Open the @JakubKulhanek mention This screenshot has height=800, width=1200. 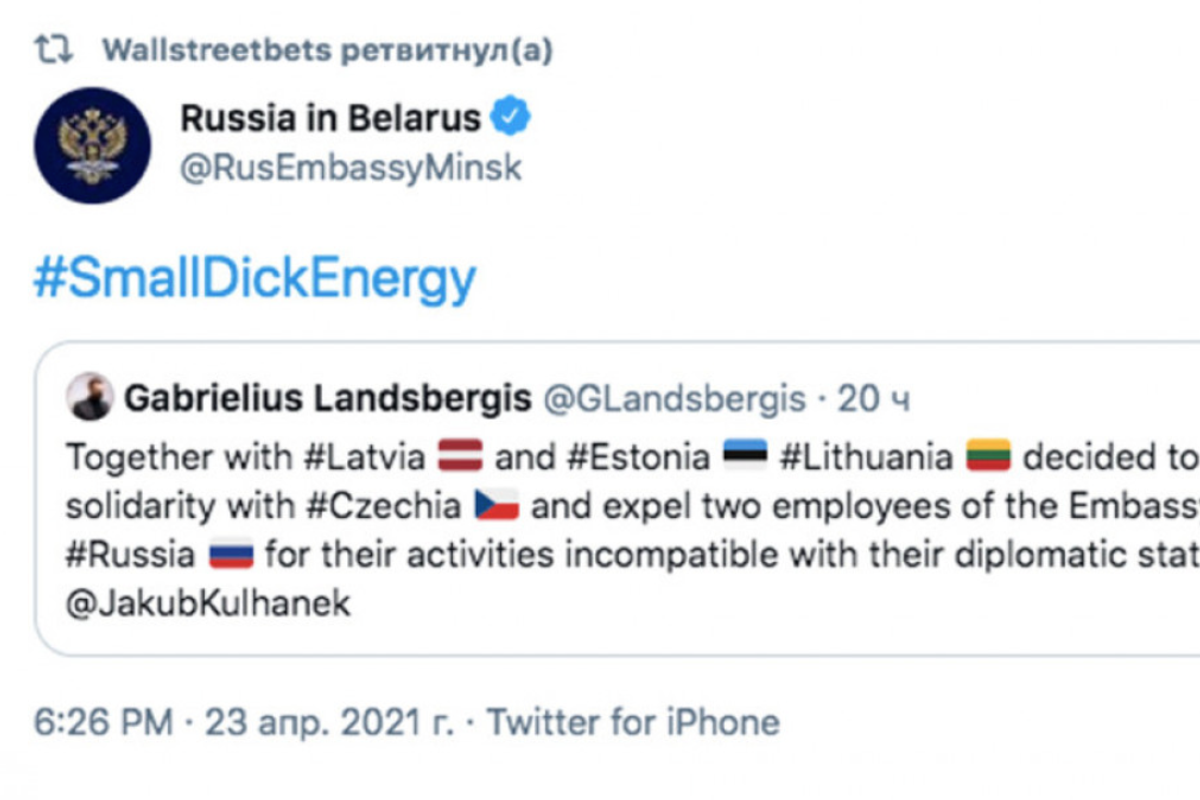point(208,603)
